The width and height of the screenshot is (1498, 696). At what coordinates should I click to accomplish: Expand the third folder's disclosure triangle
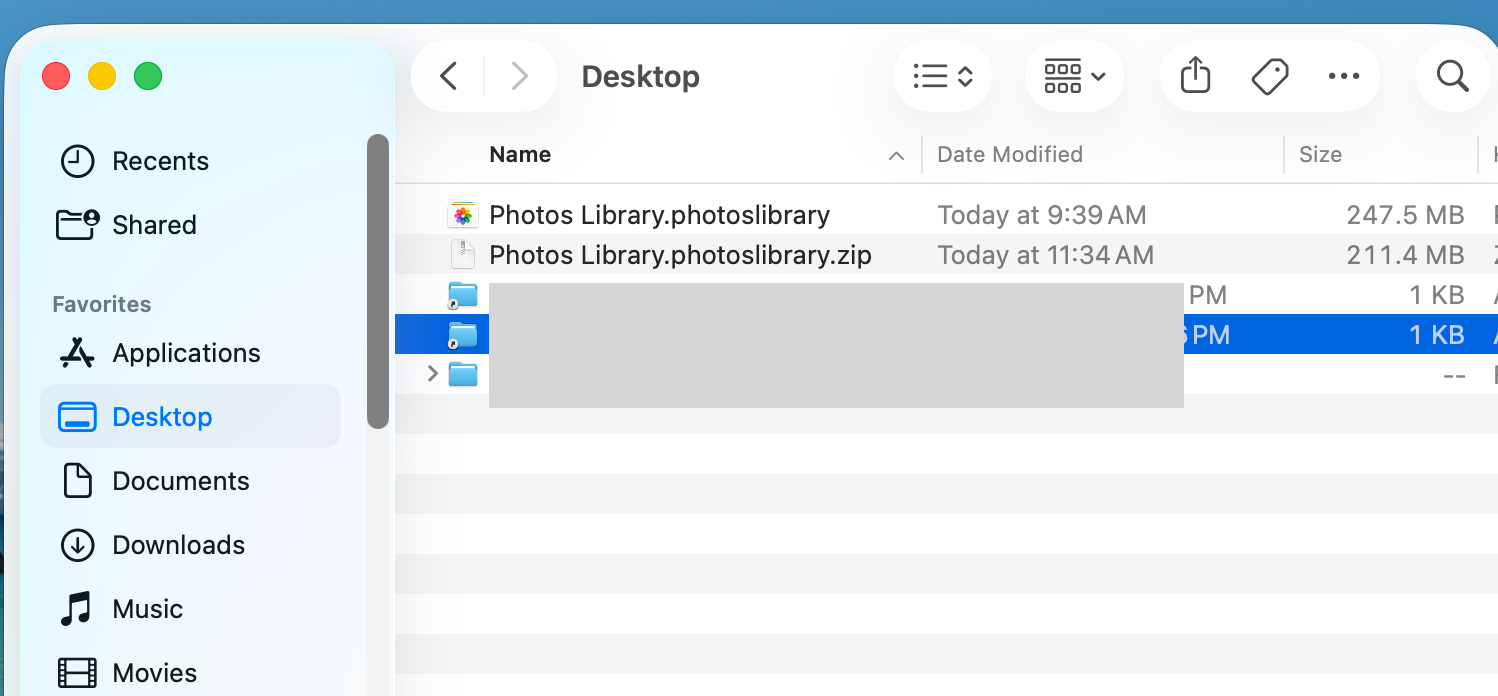coord(433,374)
